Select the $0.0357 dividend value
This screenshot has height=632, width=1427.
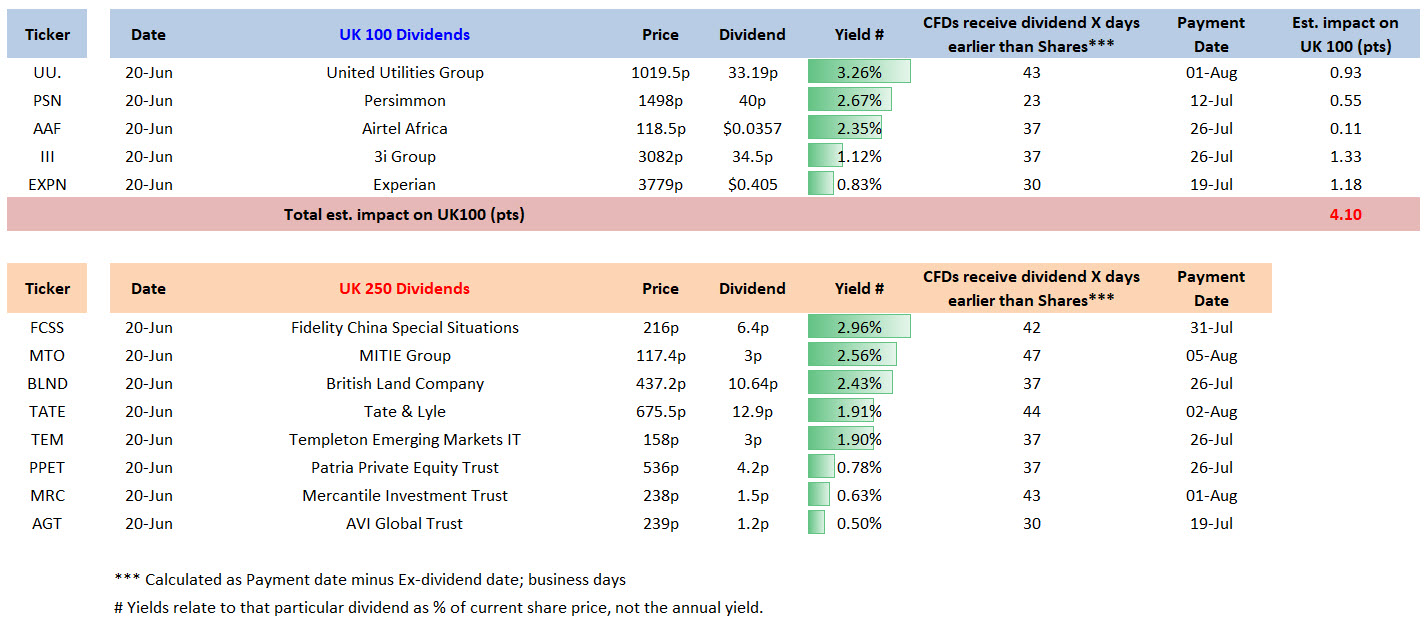pyautogui.click(x=752, y=129)
